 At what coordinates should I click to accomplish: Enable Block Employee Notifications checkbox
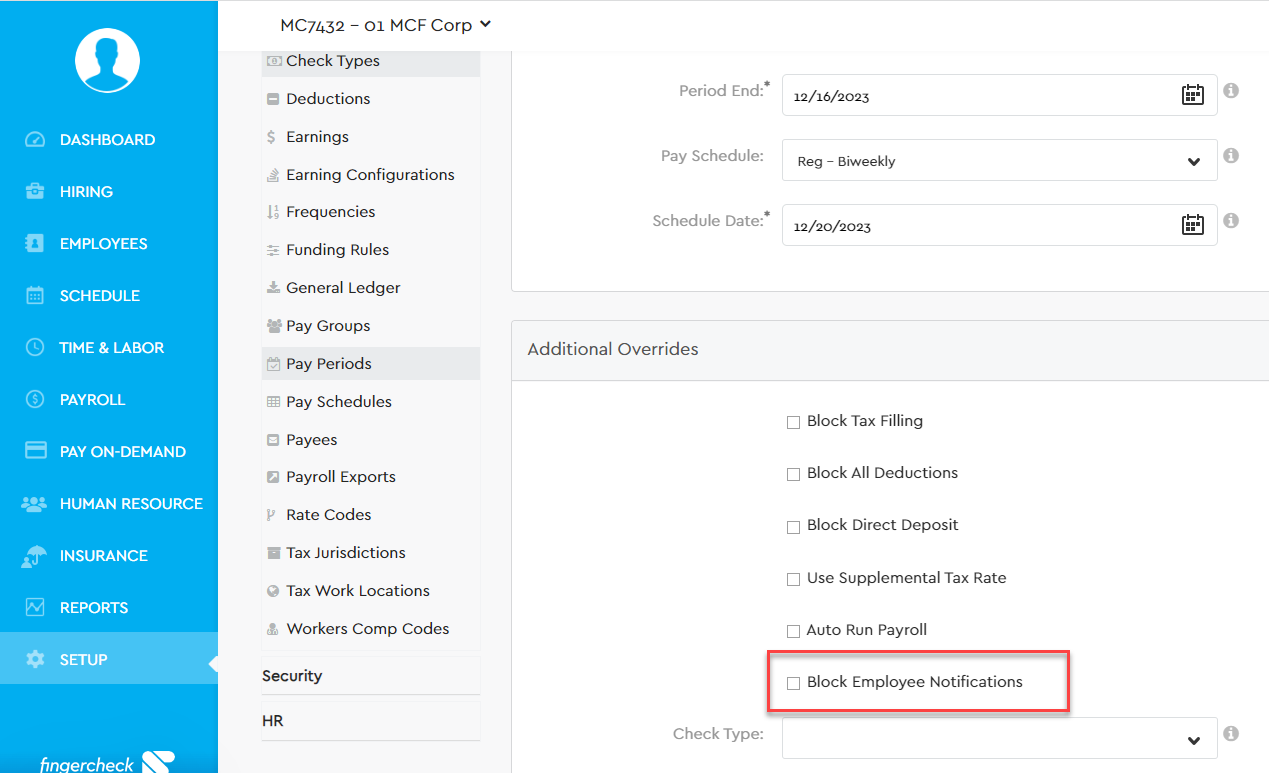point(794,683)
